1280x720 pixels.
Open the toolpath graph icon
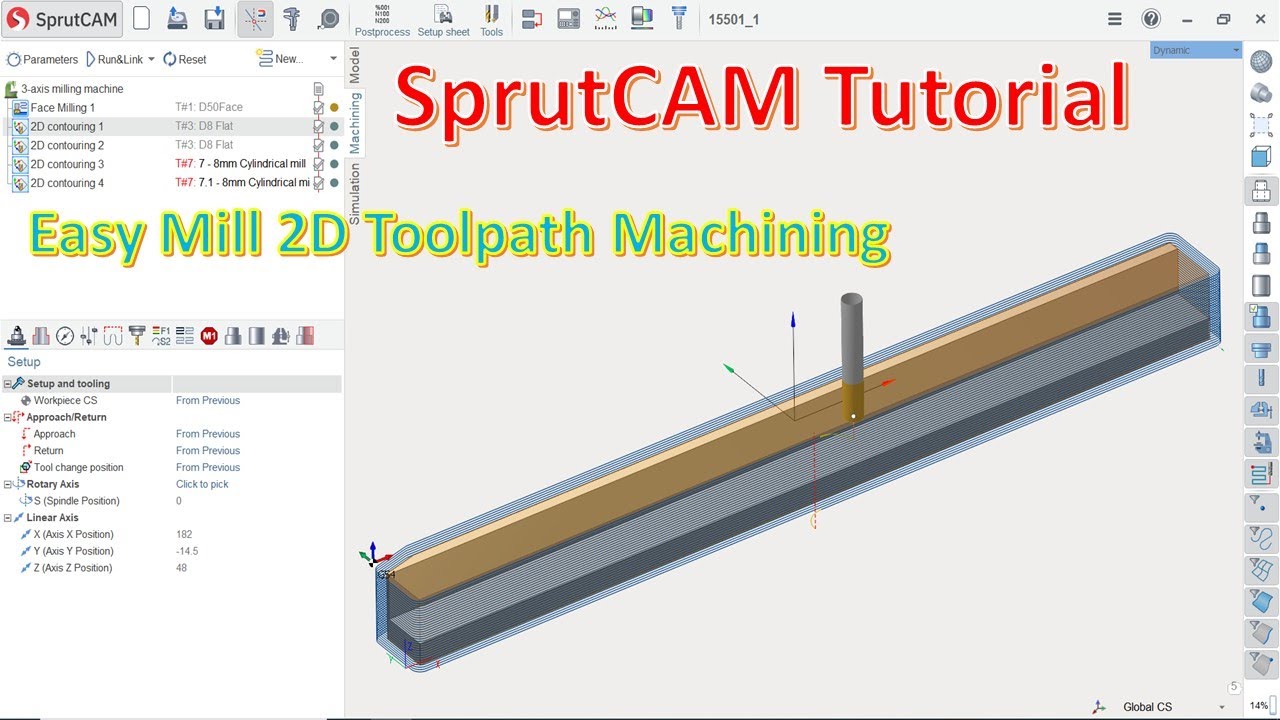605,18
